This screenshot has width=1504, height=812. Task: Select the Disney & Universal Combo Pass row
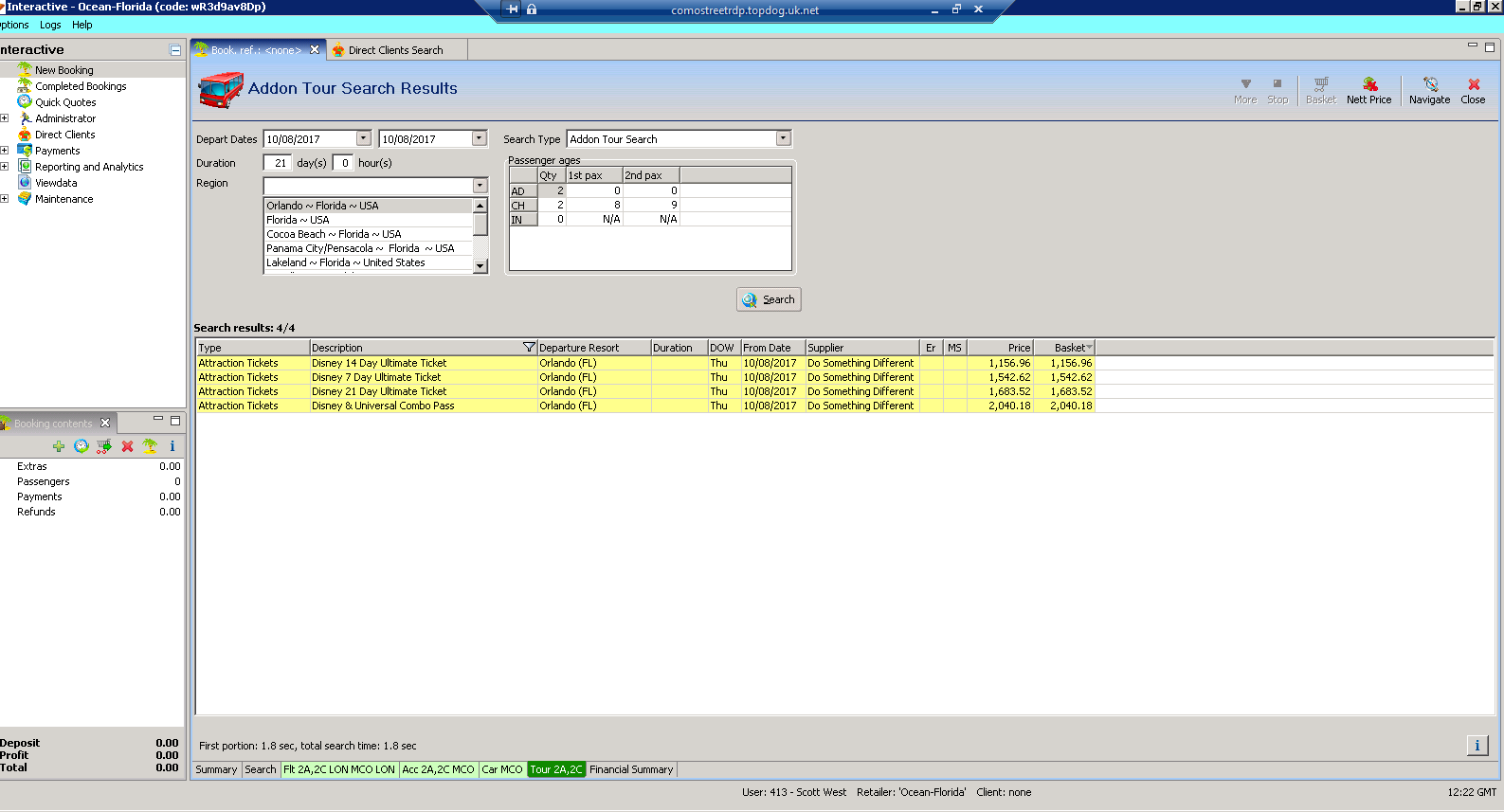pyautogui.click(x=644, y=406)
